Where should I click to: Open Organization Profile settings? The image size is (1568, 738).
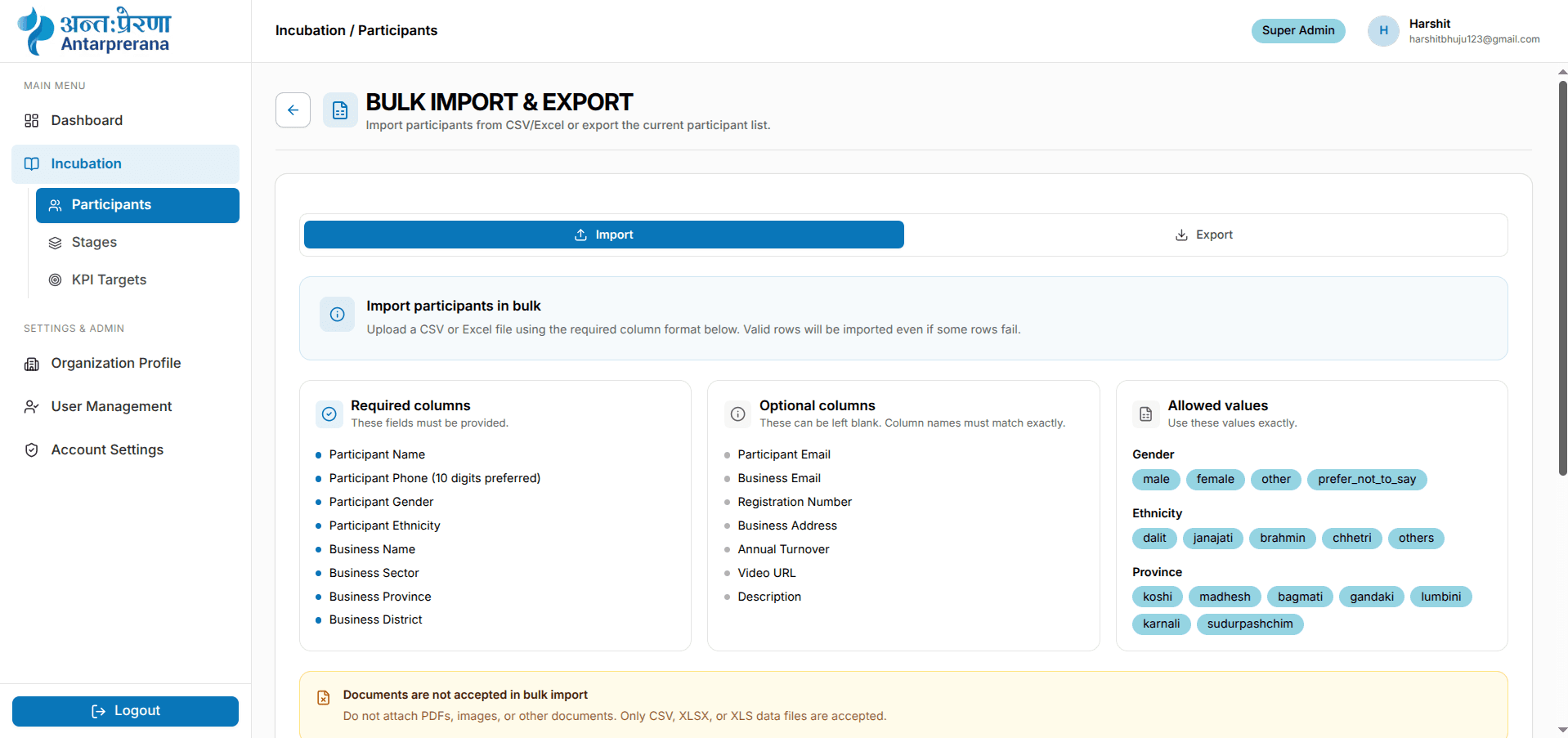(x=125, y=364)
